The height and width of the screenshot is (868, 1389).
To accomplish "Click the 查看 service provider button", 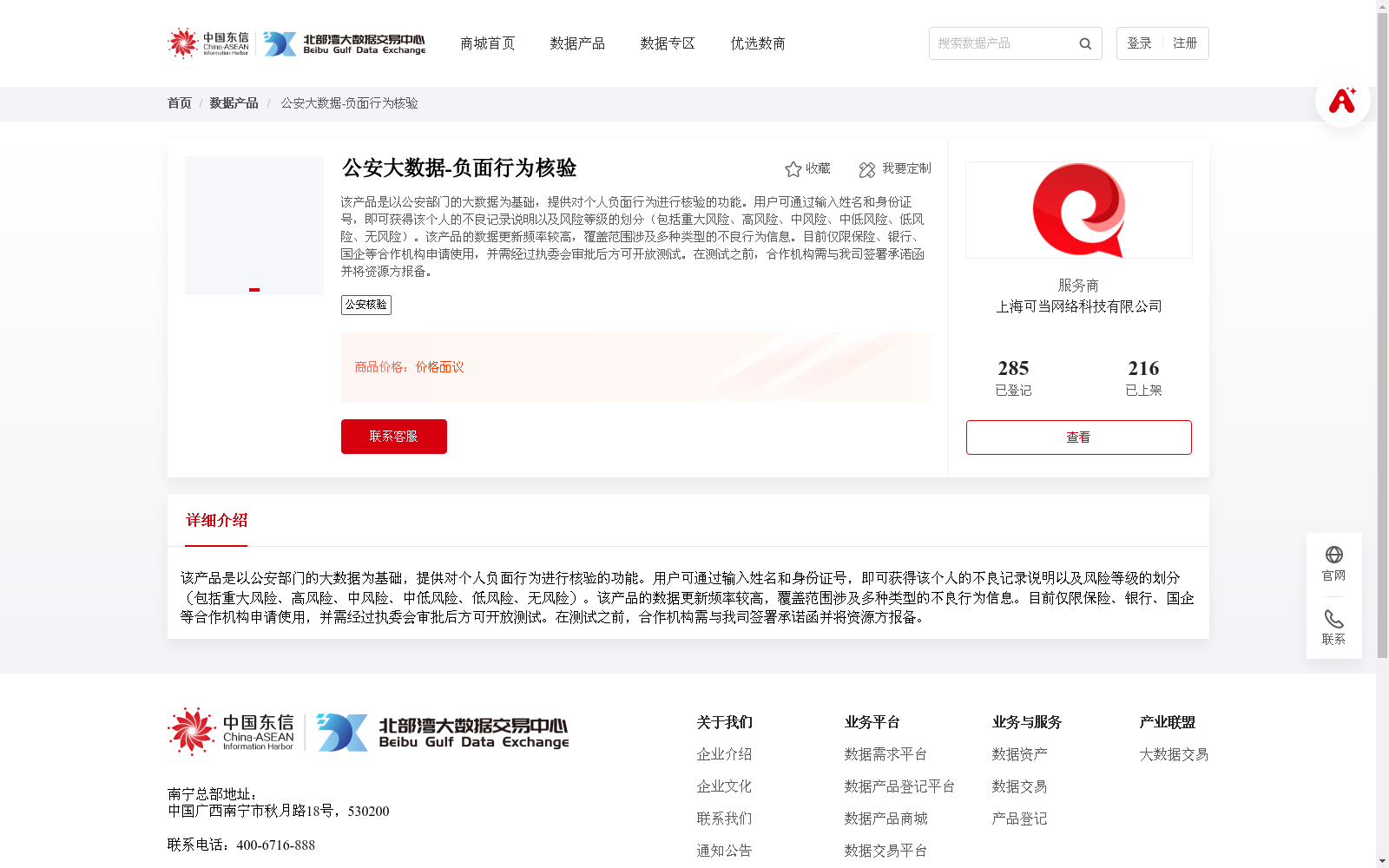I will click(1078, 437).
